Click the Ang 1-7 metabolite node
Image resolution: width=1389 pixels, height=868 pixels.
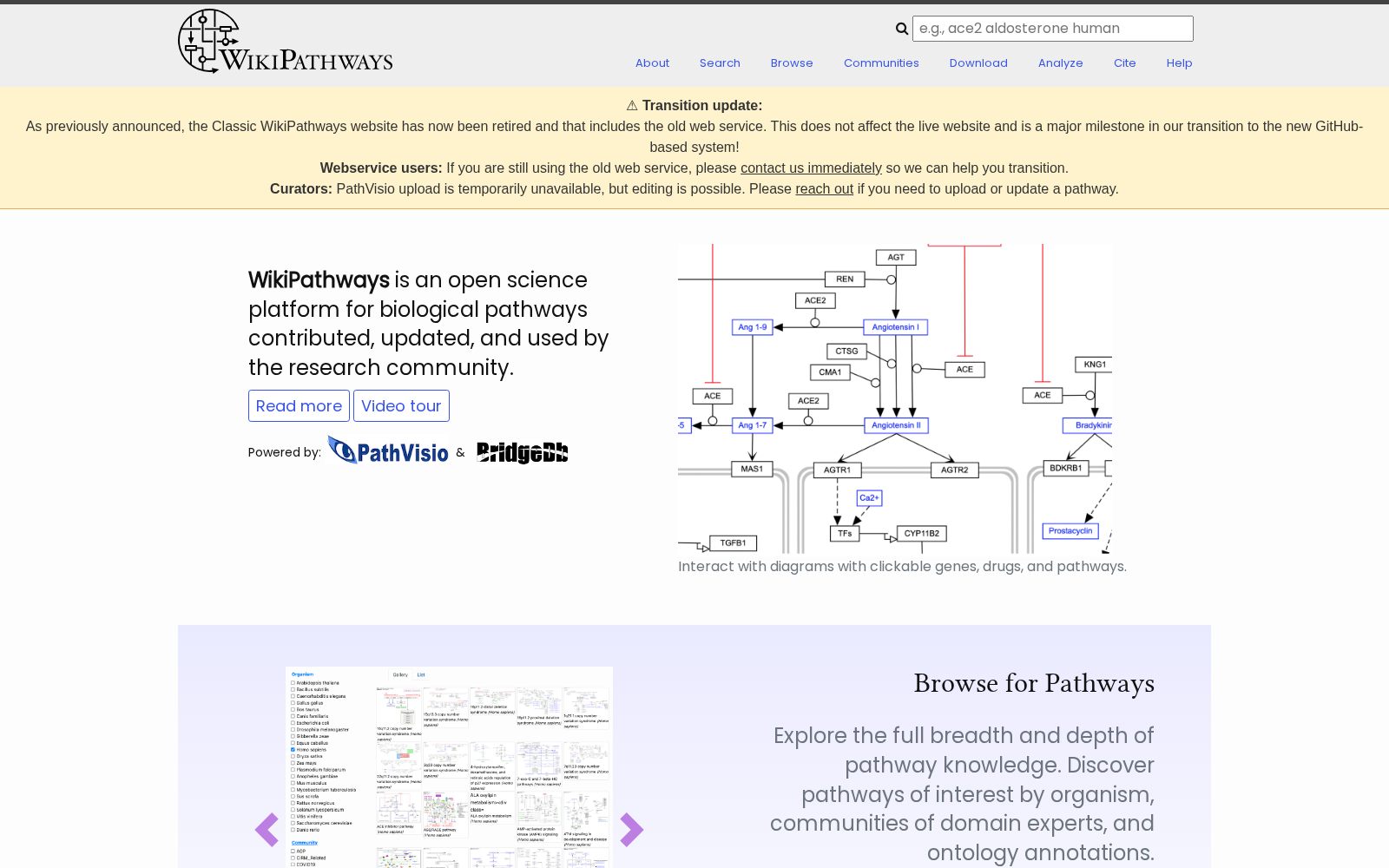point(753,425)
